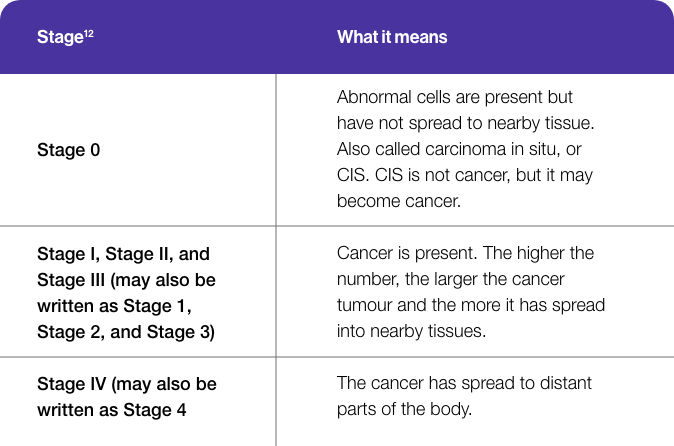Image resolution: width=674 pixels, height=446 pixels.
Task: Click the "The cancer has spread to distant" line
Action: pos(464,383)
